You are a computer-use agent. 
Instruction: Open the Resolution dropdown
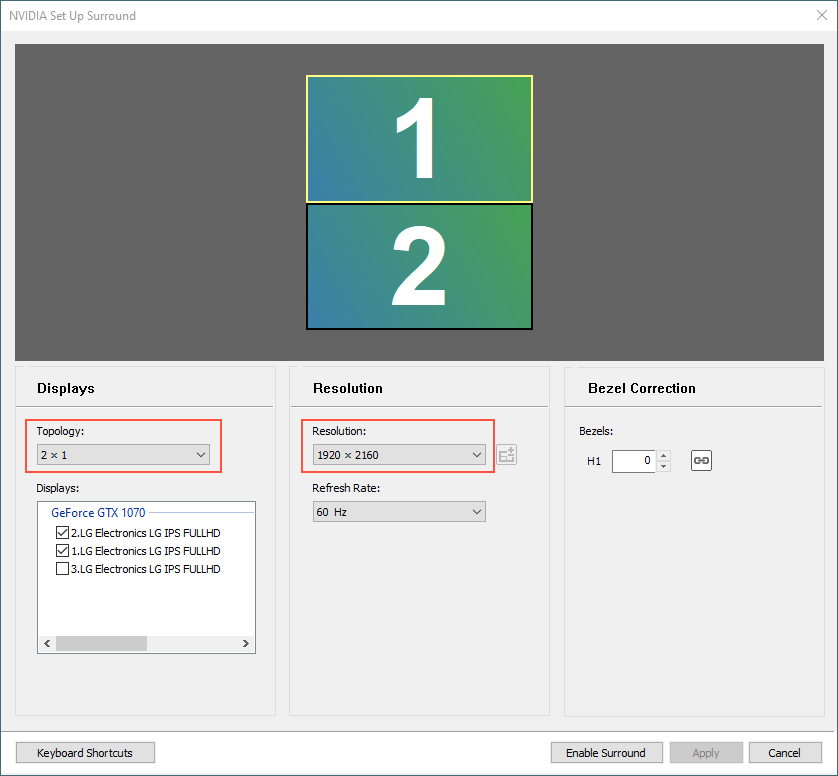(399, 455)
